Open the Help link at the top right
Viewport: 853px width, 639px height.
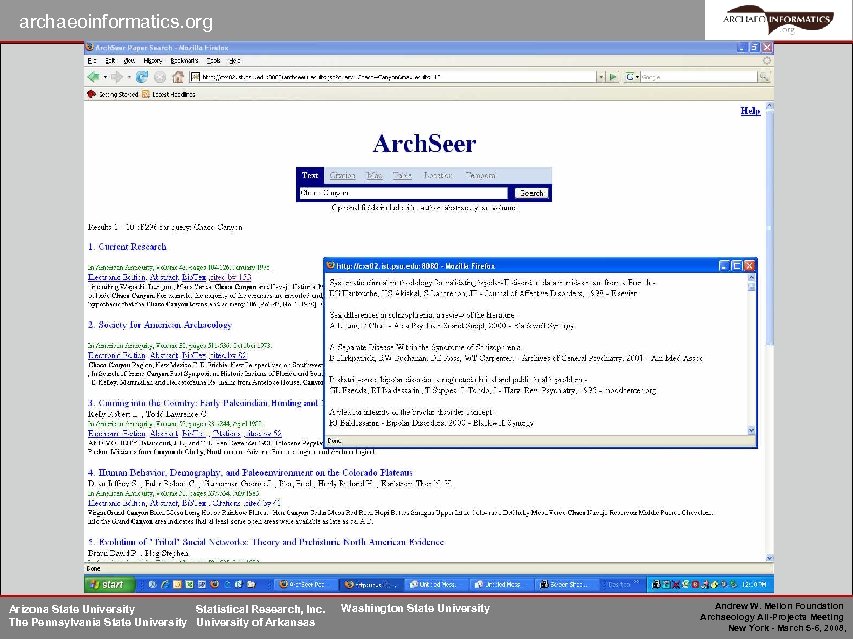(750, 111)
